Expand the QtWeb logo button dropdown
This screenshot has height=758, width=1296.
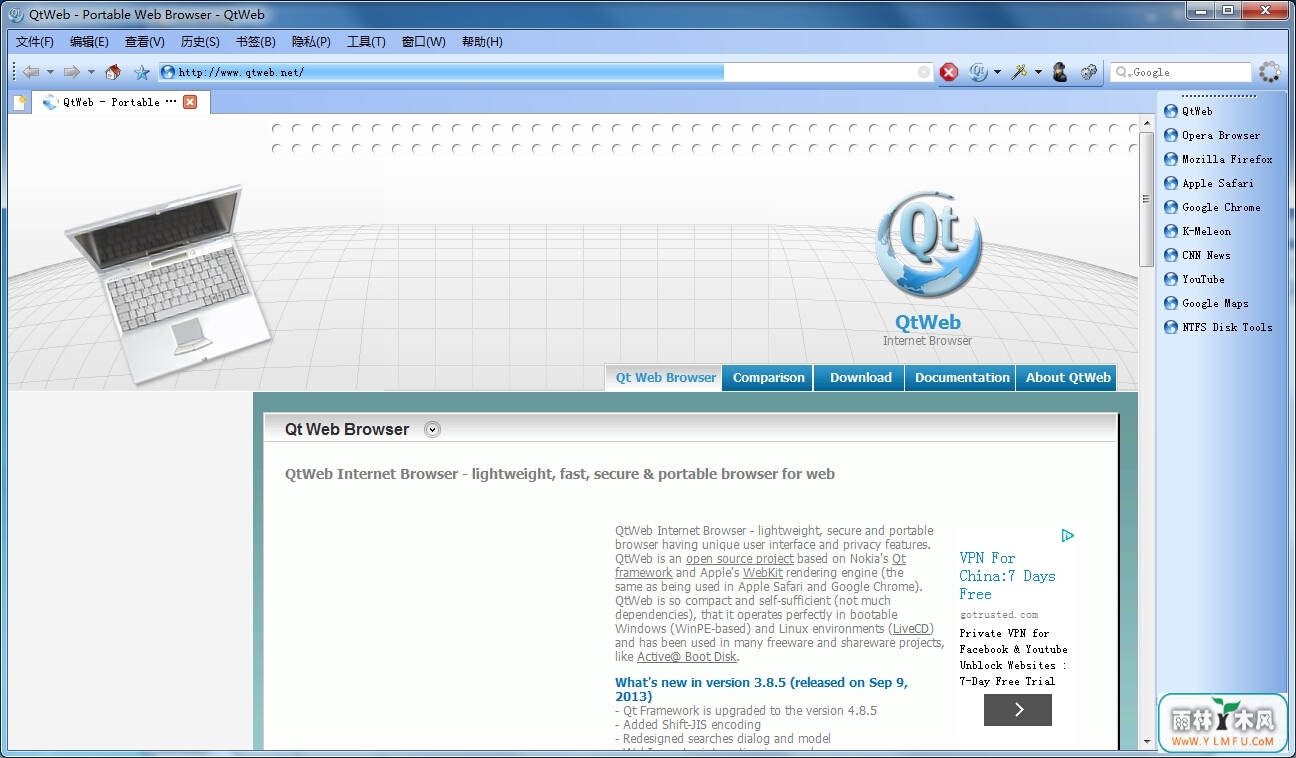(997, 72)
